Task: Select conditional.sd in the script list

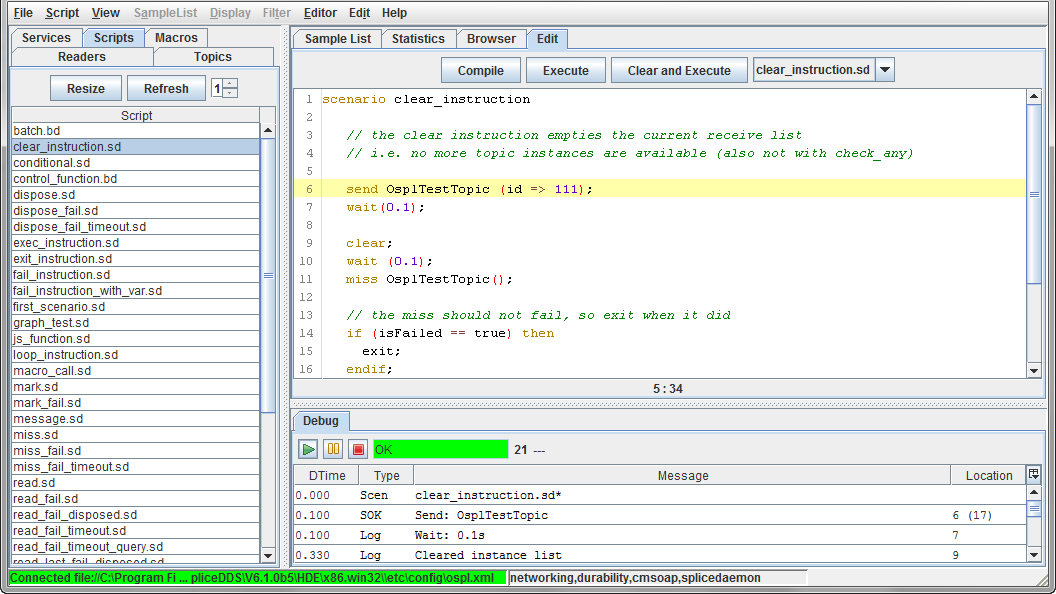Action: (135, 163)
